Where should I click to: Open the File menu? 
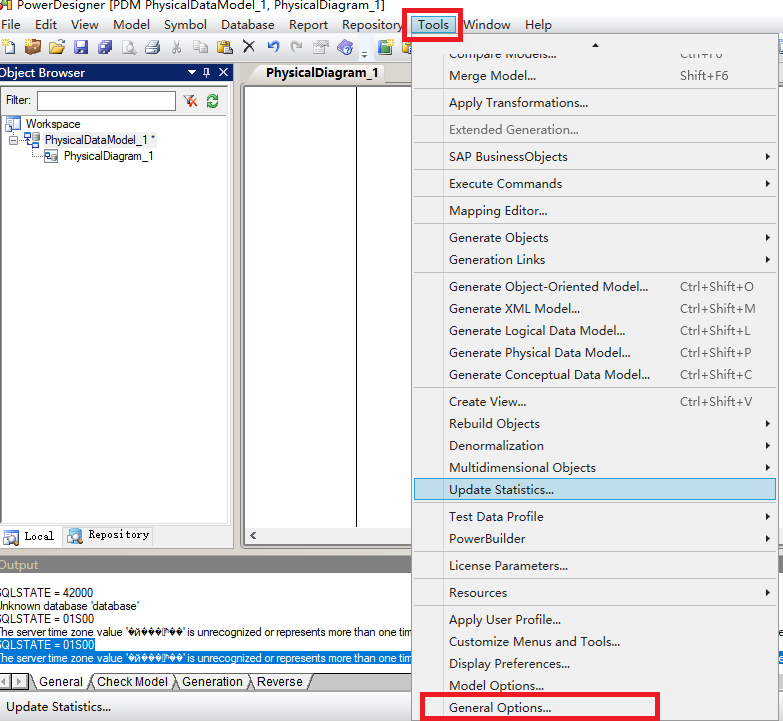[10, 25]
